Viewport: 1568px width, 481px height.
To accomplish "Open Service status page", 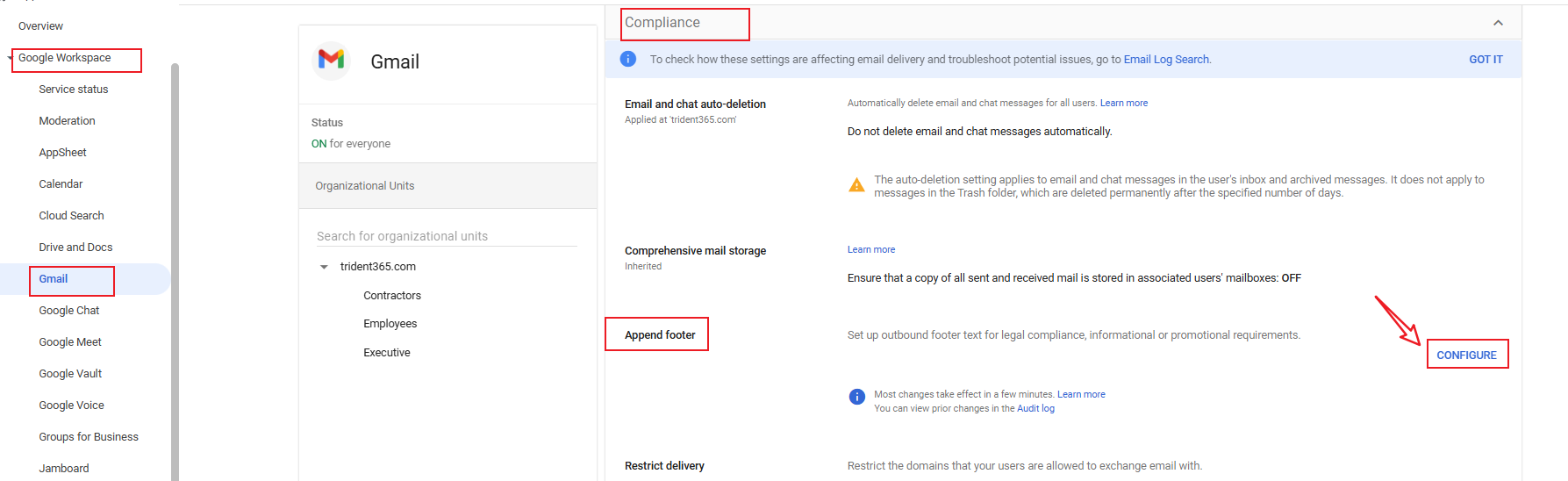I will pyautogui.click(x=74, y=90).
